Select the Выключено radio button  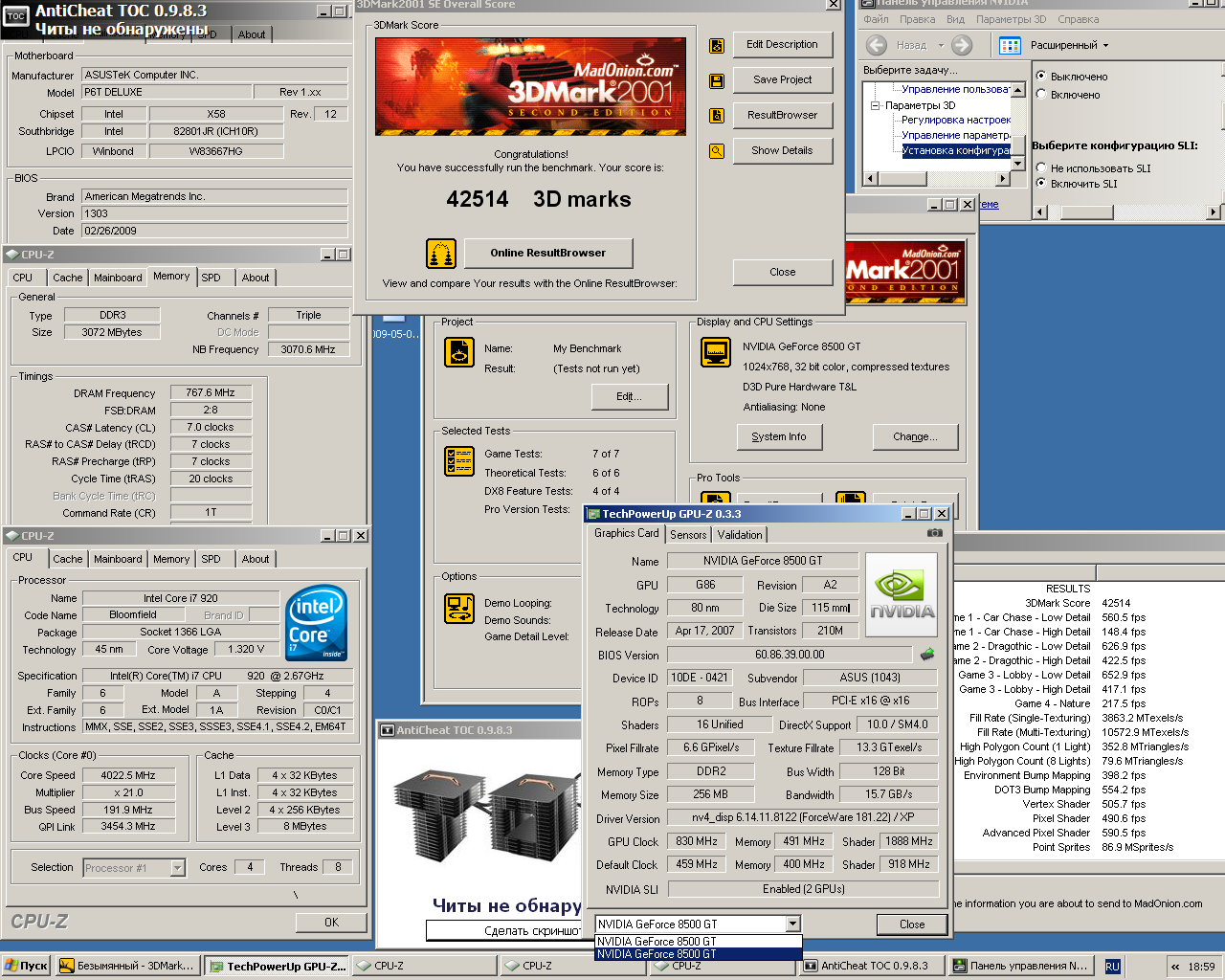click(1042, 76)
